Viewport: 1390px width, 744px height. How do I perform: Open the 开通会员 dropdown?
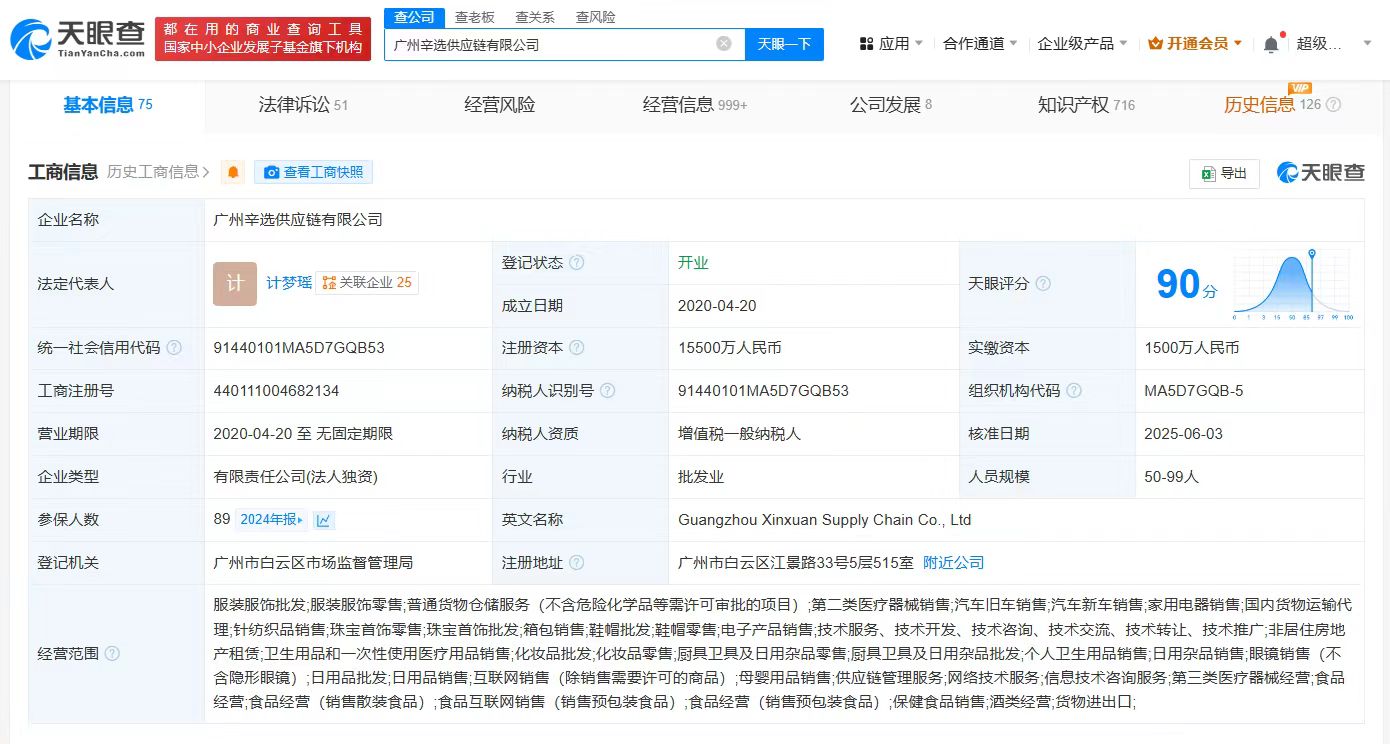click(1196, 44)
